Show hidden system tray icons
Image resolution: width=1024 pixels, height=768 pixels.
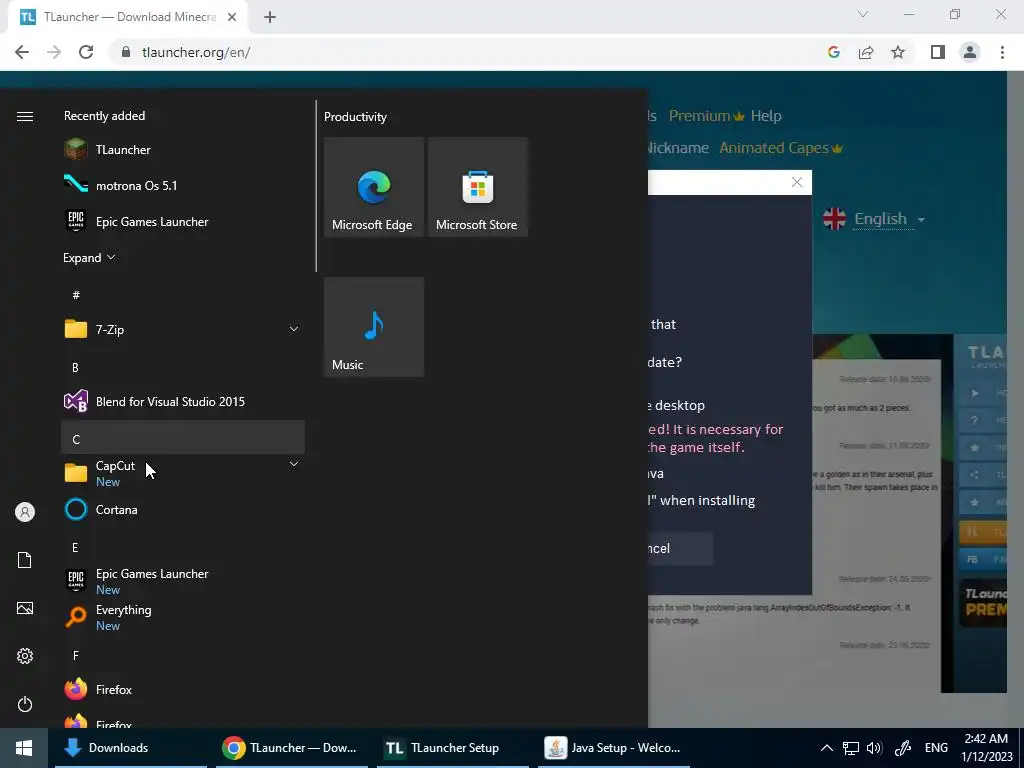[826, 748]
